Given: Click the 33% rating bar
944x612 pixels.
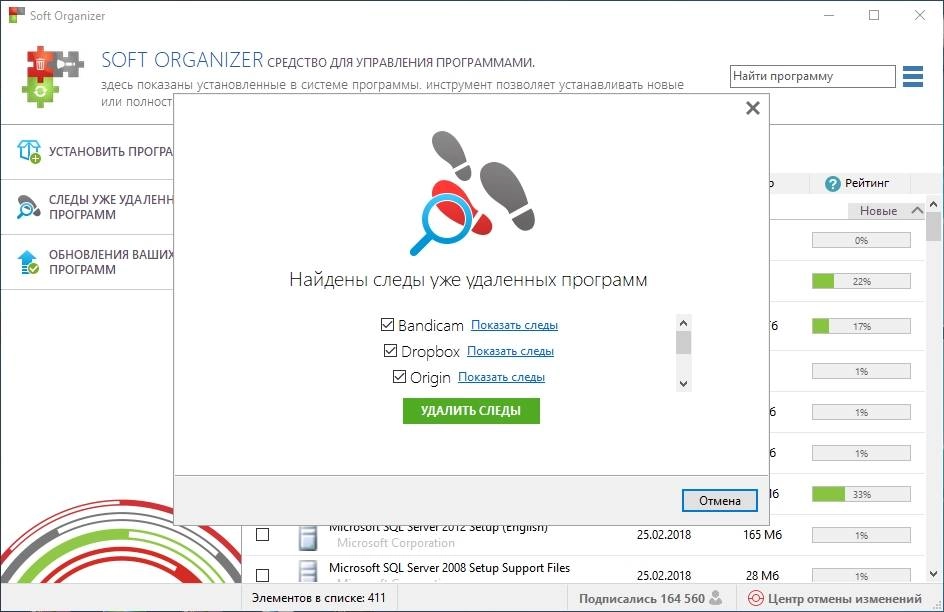Looking at the screenshot, I should pyautogui.click(x=861, y=494).
